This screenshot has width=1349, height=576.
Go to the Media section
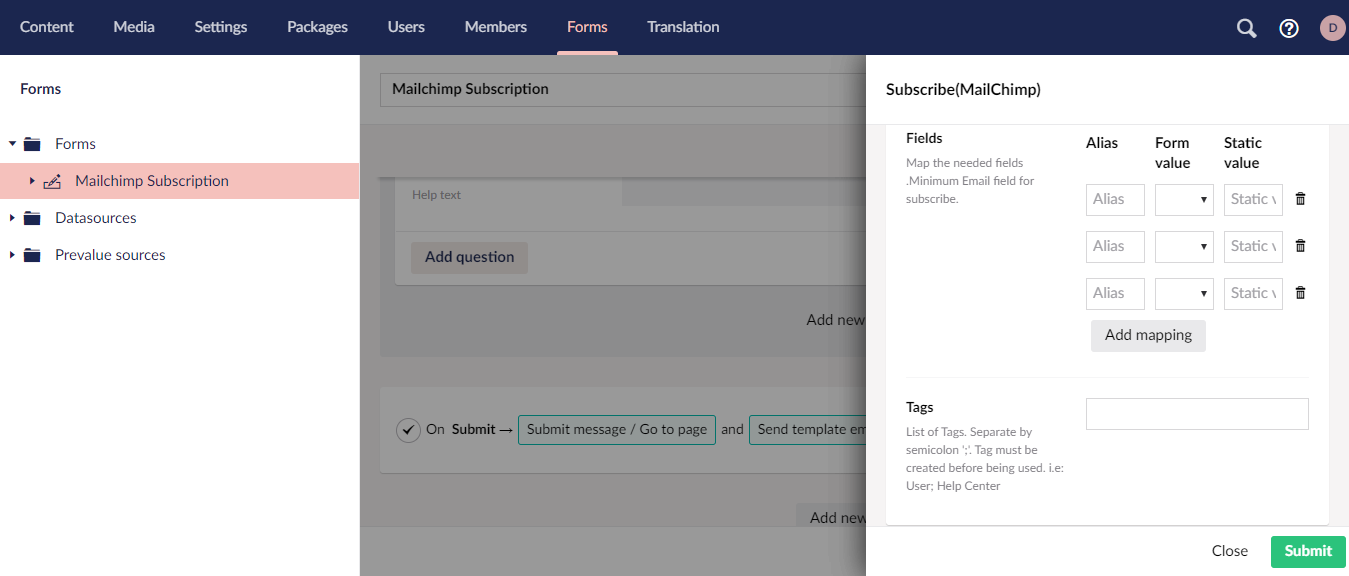click(134, 27)
